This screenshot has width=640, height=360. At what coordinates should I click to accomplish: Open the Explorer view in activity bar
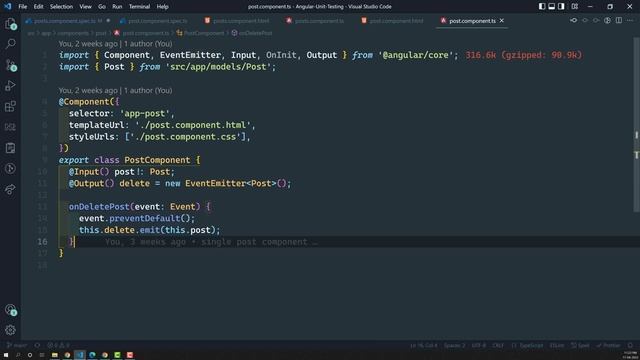pos(11,24)
